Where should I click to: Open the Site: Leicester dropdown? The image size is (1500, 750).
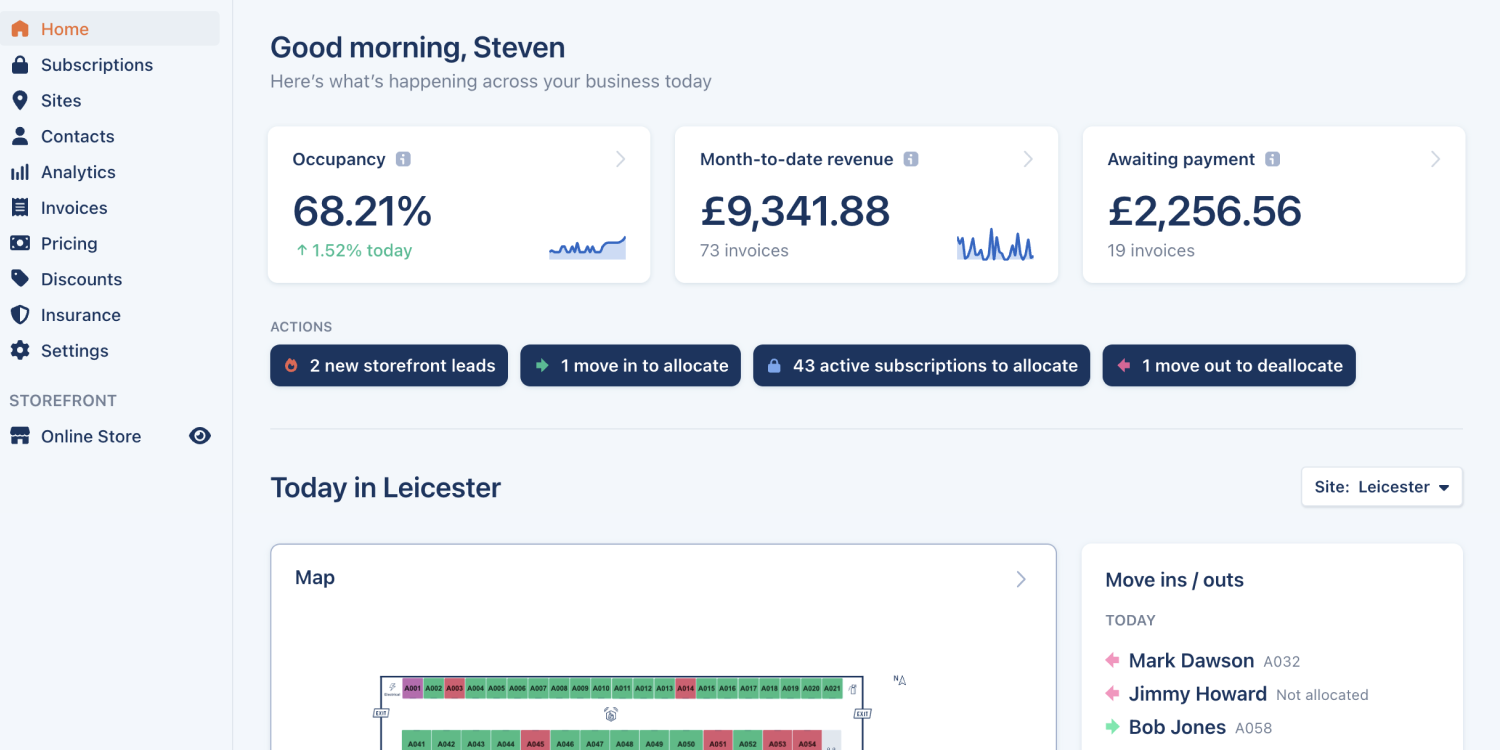pos(1381,487)
